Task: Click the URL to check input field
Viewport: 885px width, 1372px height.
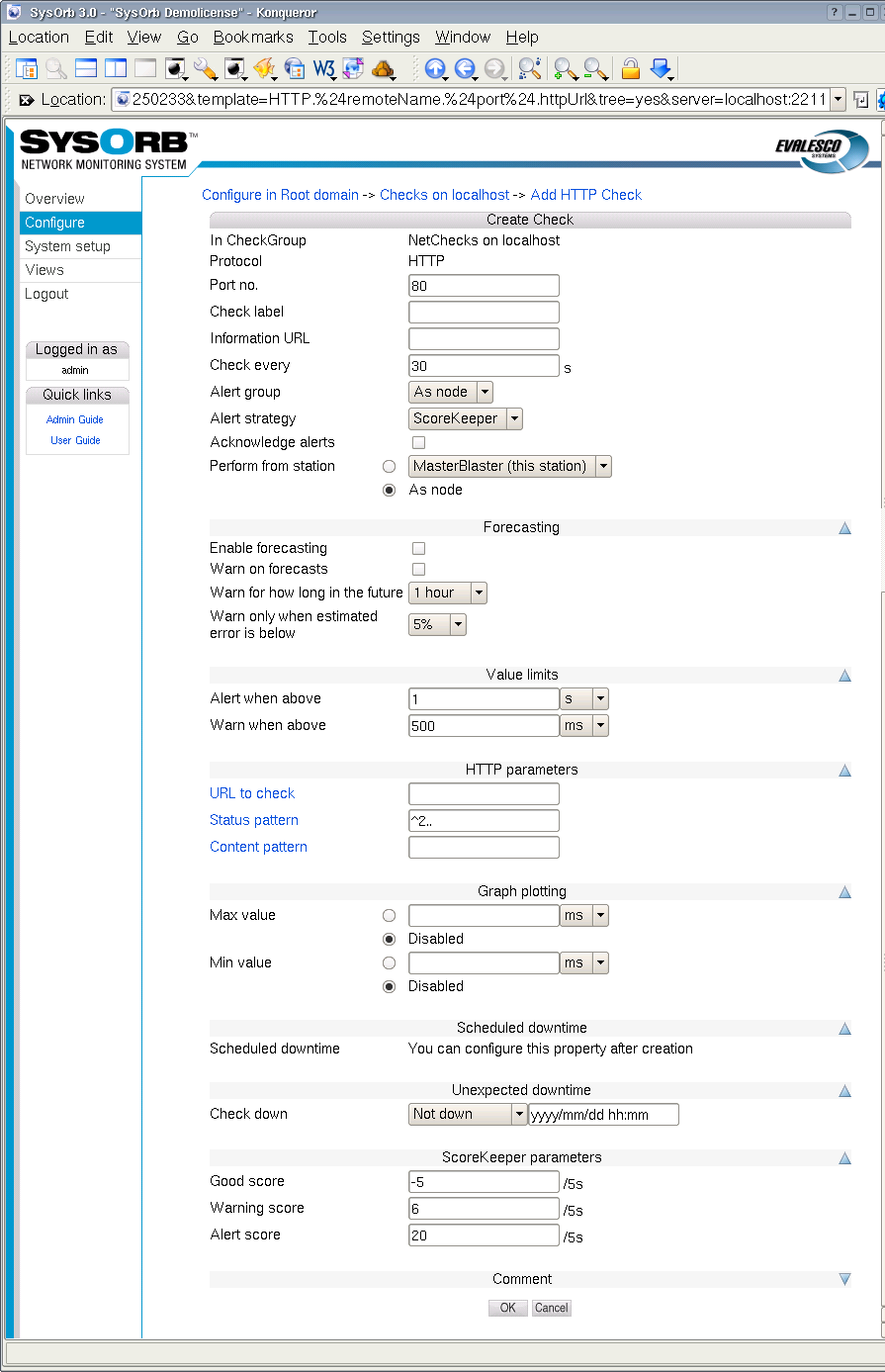Action: click(484, 793)
